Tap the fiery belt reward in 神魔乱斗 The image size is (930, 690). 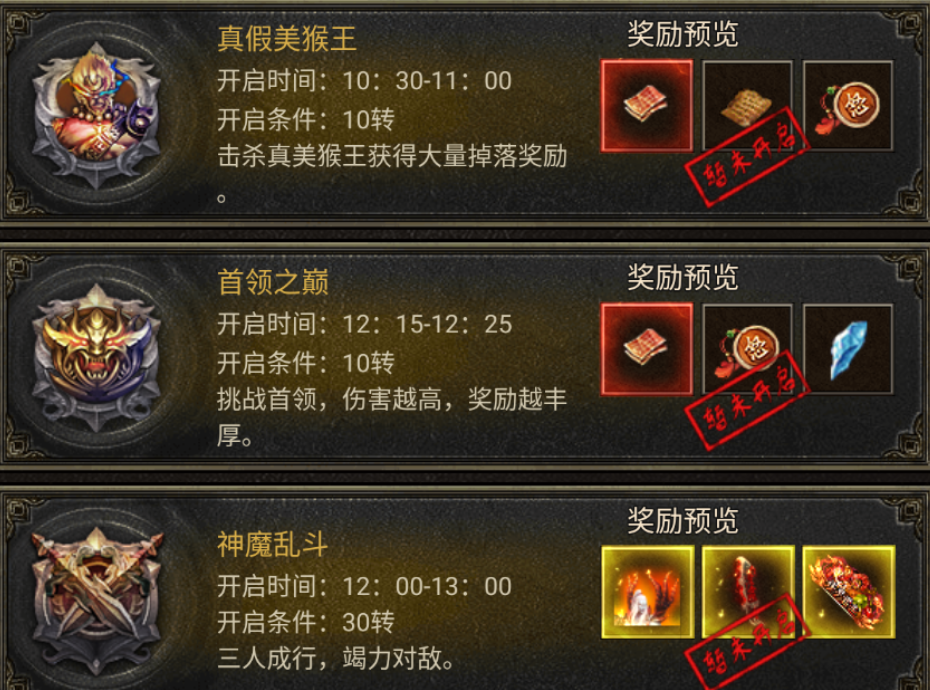pyautogui.click(x=849, y=593)
